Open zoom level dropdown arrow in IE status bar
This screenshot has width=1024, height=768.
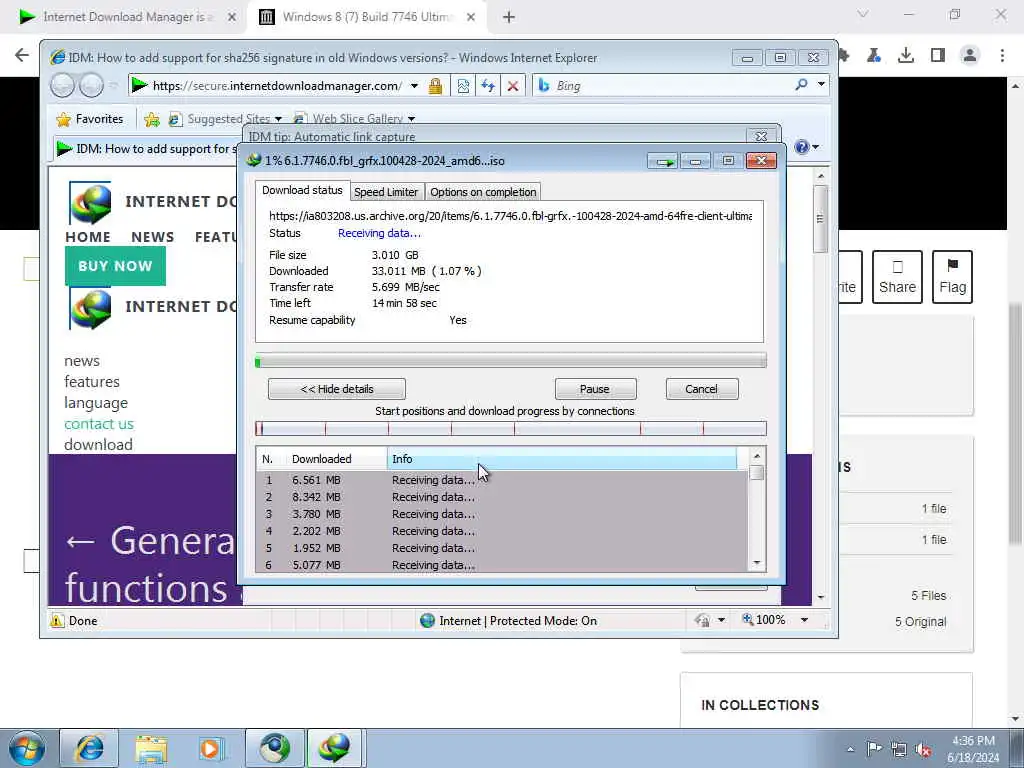click(805, 620)
